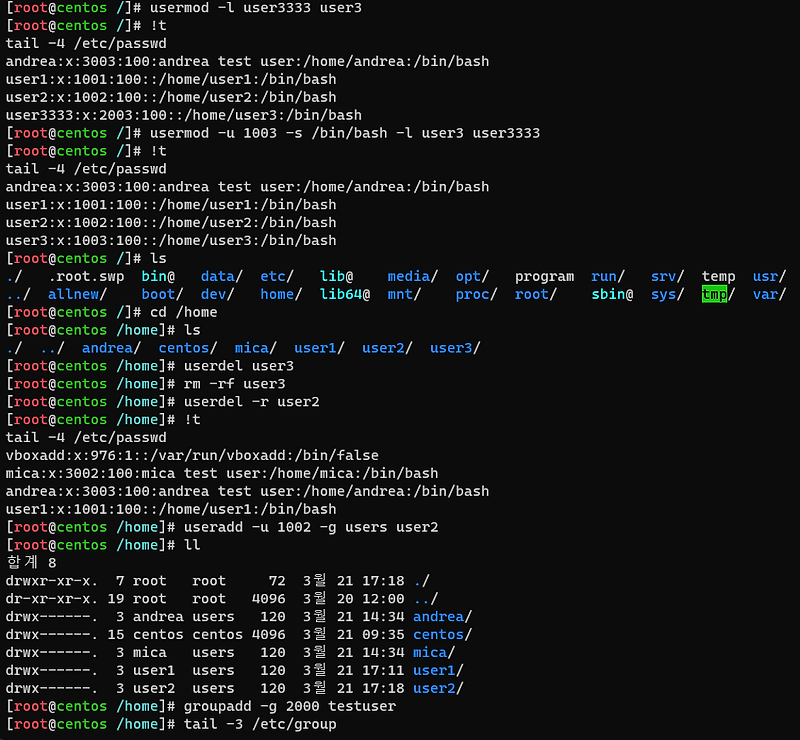Click 'useradd -u 1002 -g users user2' command
800x740 pixels.
tap(311, 527)
